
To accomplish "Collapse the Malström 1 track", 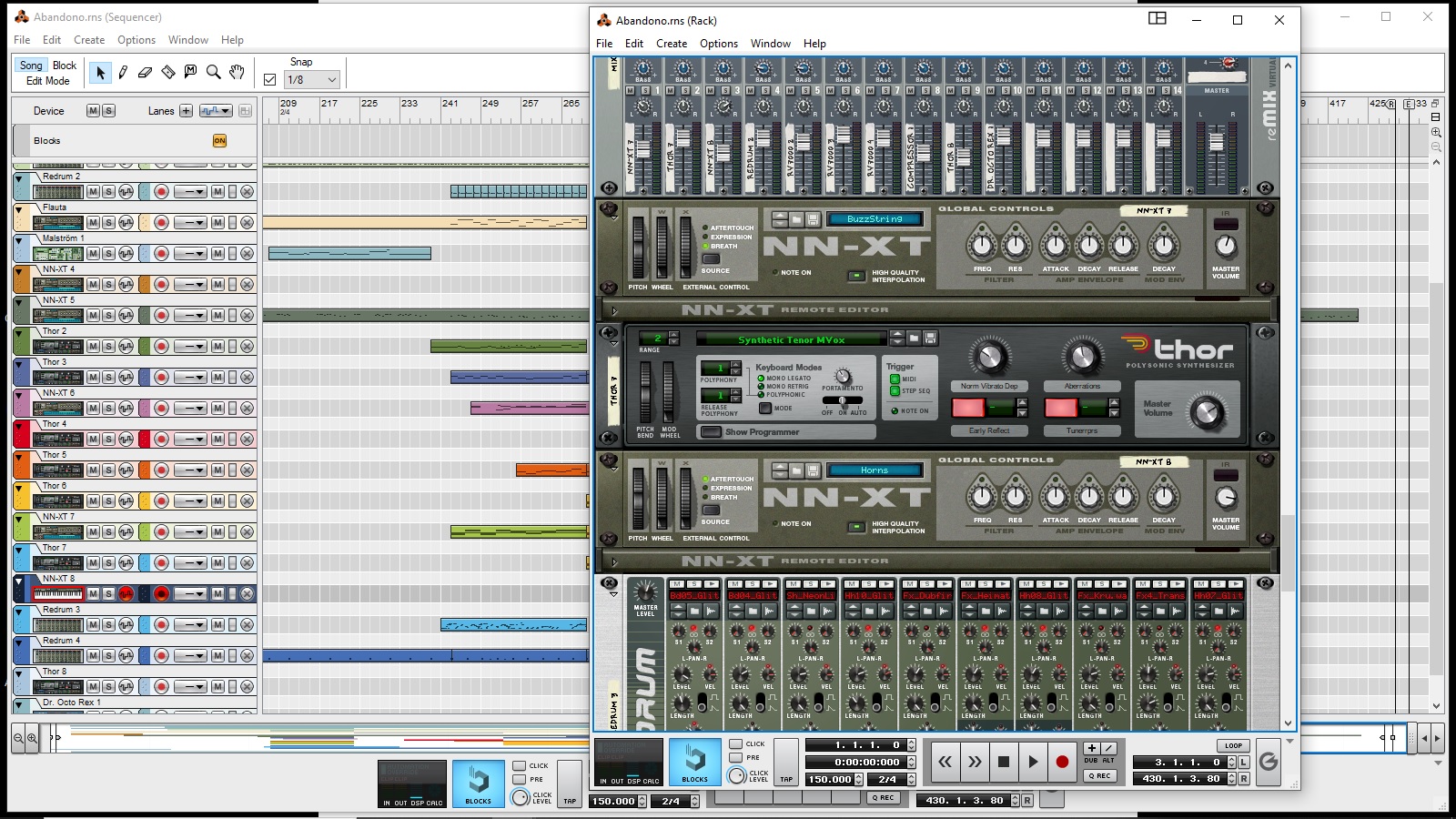I will (x=18, y=241).
